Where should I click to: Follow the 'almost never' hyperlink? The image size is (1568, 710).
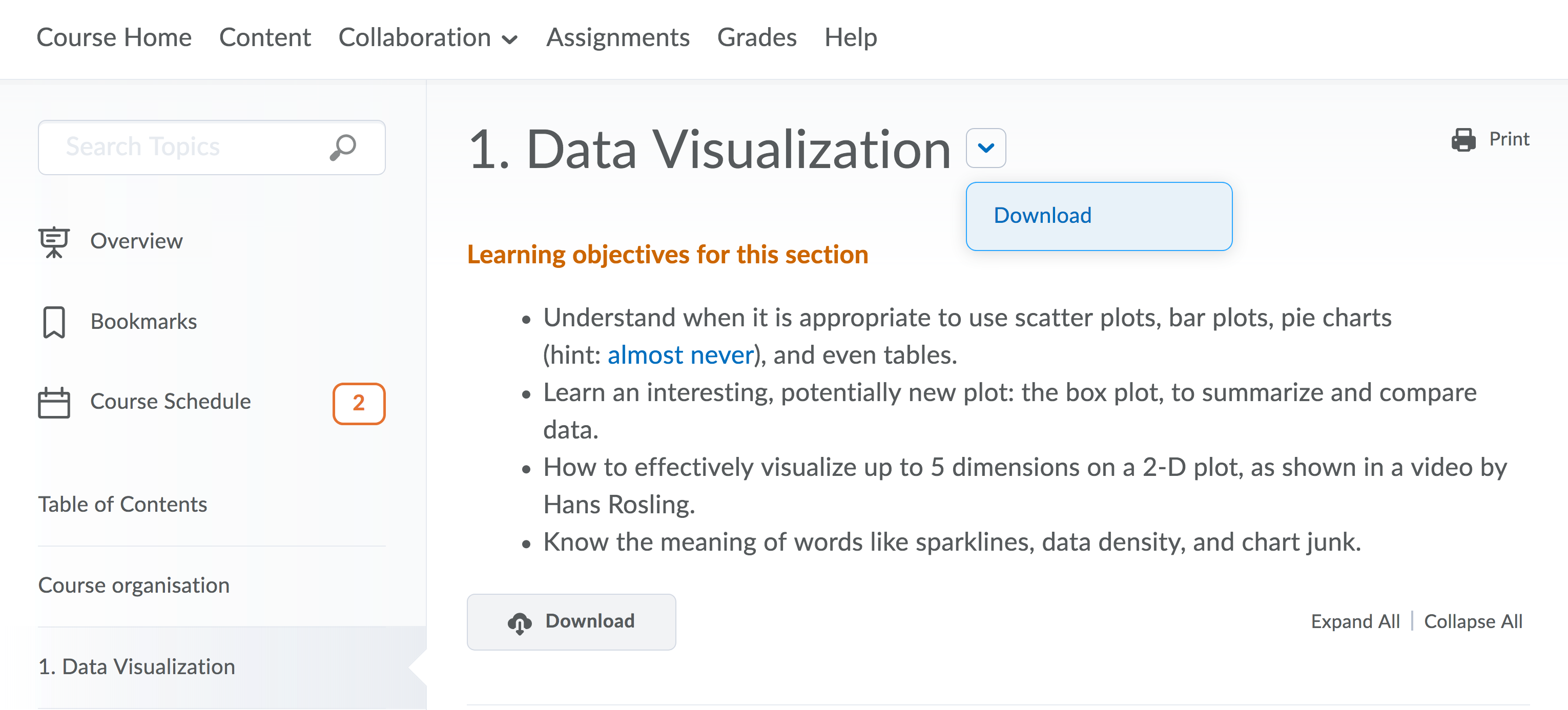pyautogui.click(x=680, y=354)
